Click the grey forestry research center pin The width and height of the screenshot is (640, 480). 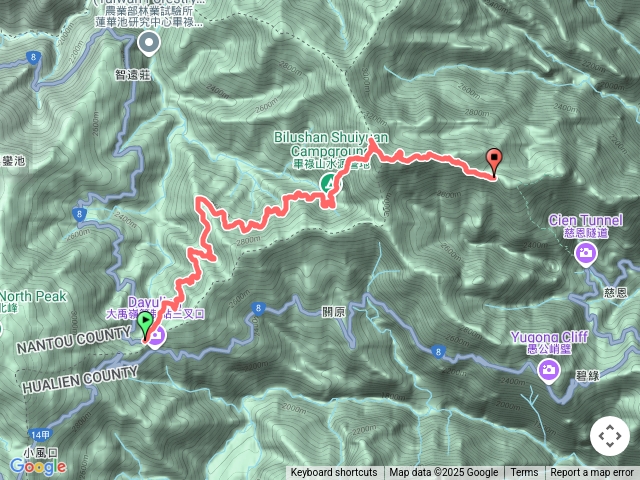click(149, 43)
